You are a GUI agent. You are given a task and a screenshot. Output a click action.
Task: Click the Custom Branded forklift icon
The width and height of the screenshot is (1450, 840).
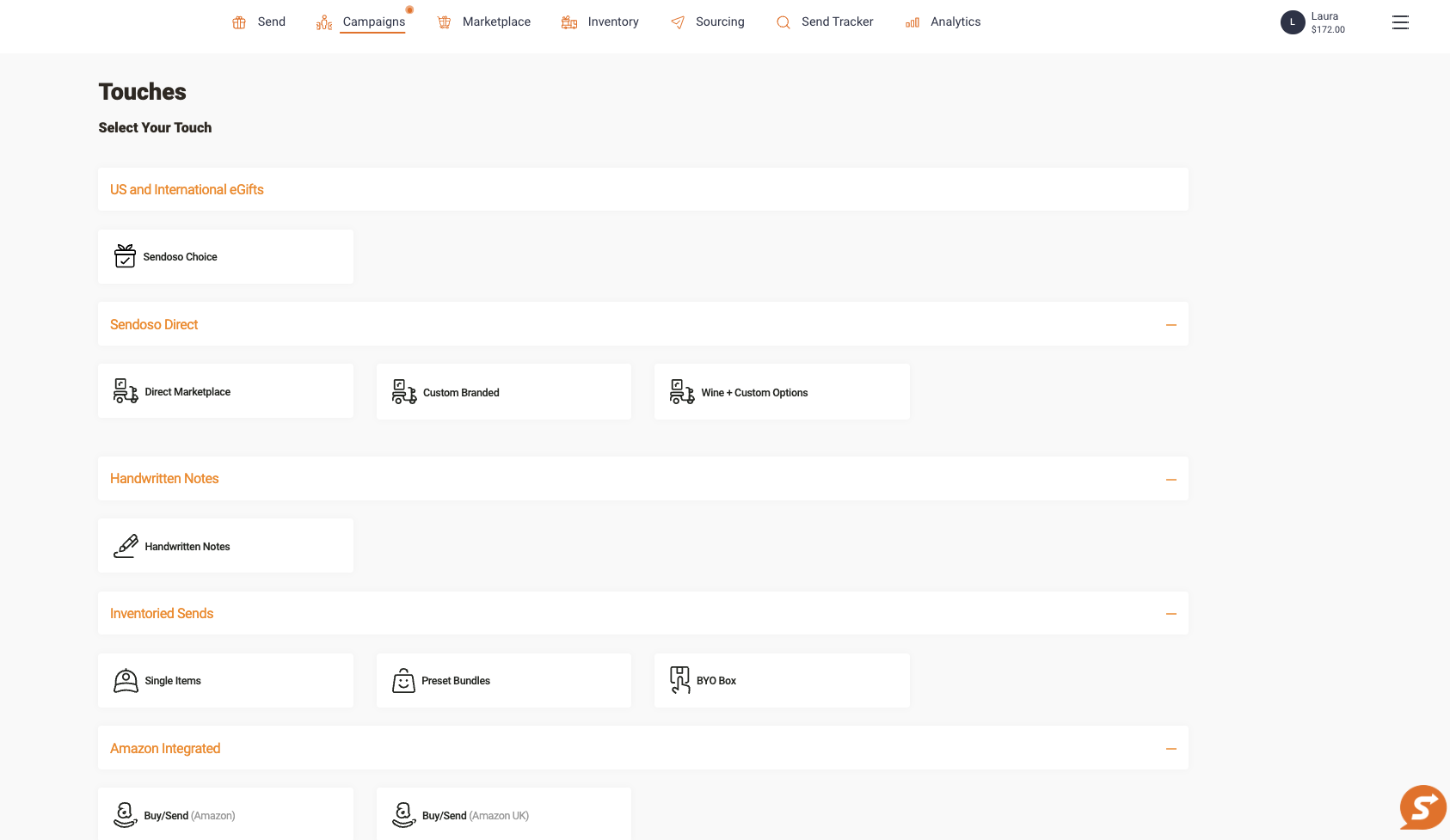click(x=404, y=392)
